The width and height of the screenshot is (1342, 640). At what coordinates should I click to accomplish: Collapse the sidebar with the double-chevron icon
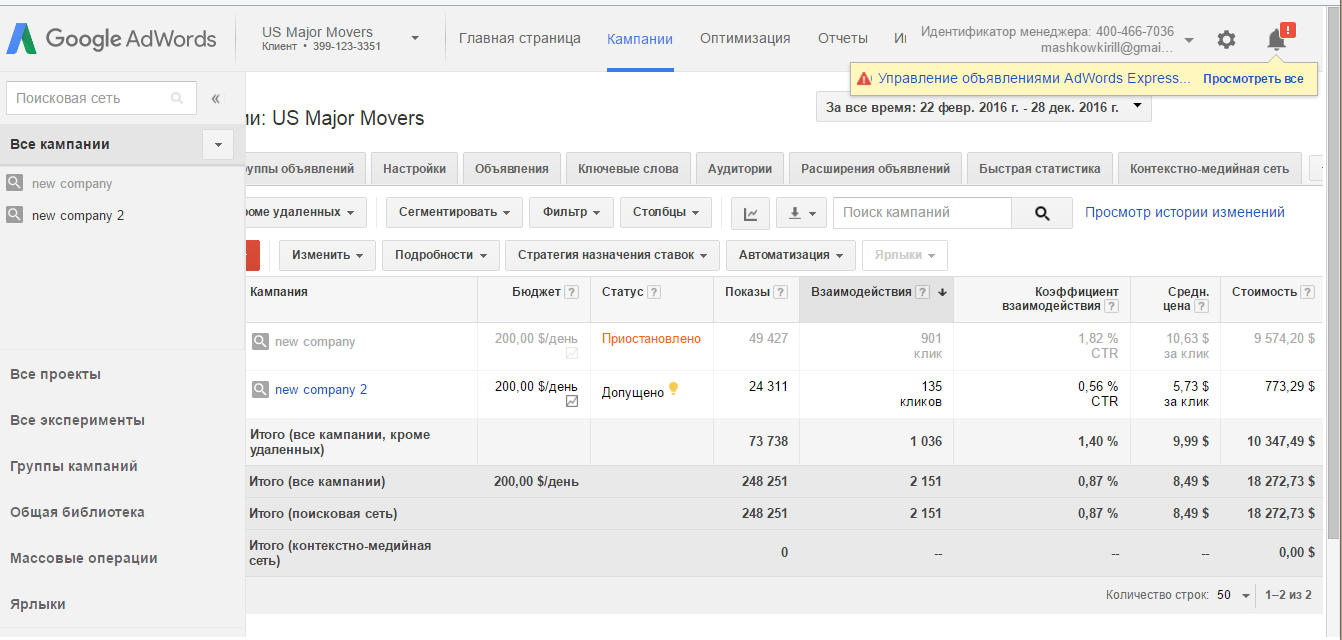216,98
